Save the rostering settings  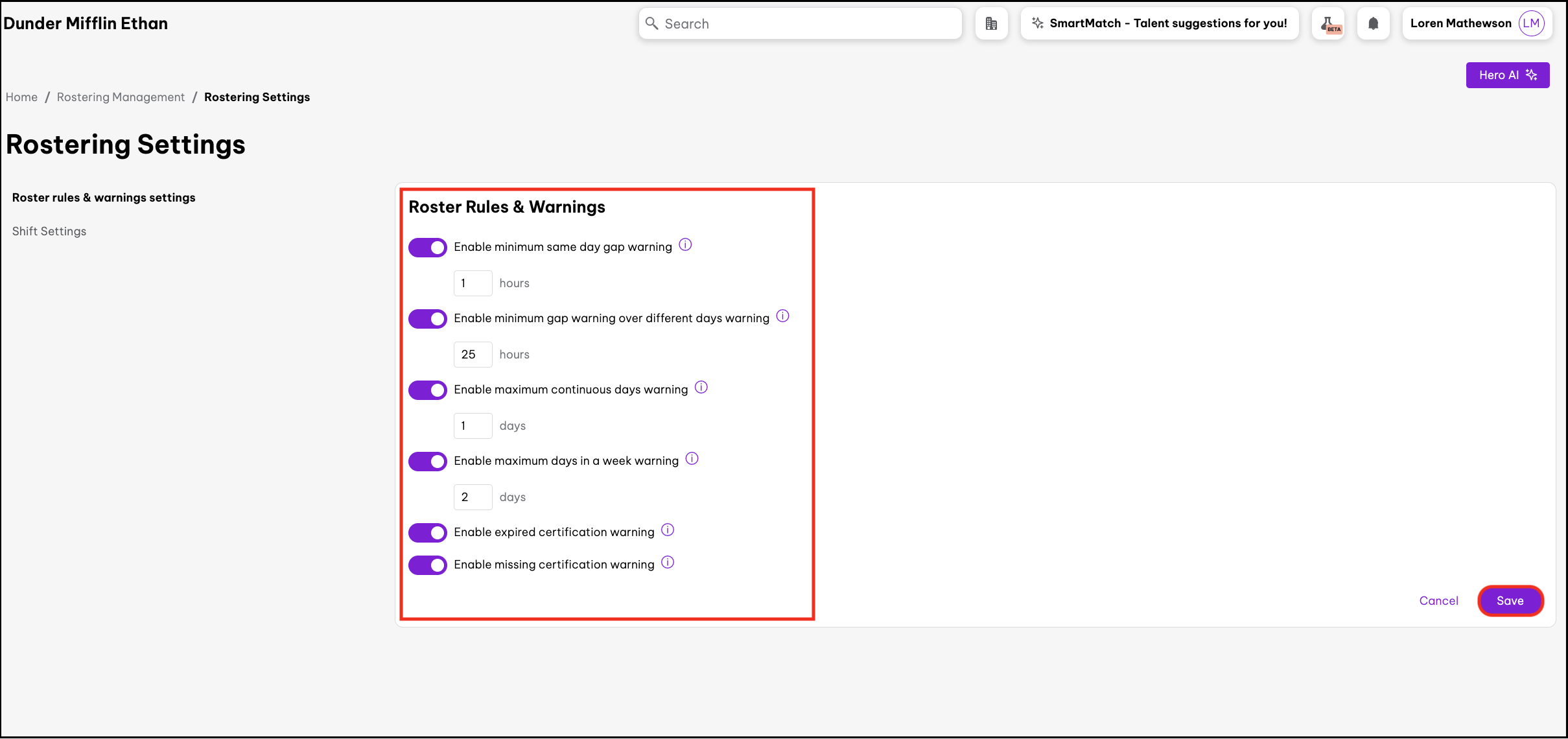click(1510, 601)
